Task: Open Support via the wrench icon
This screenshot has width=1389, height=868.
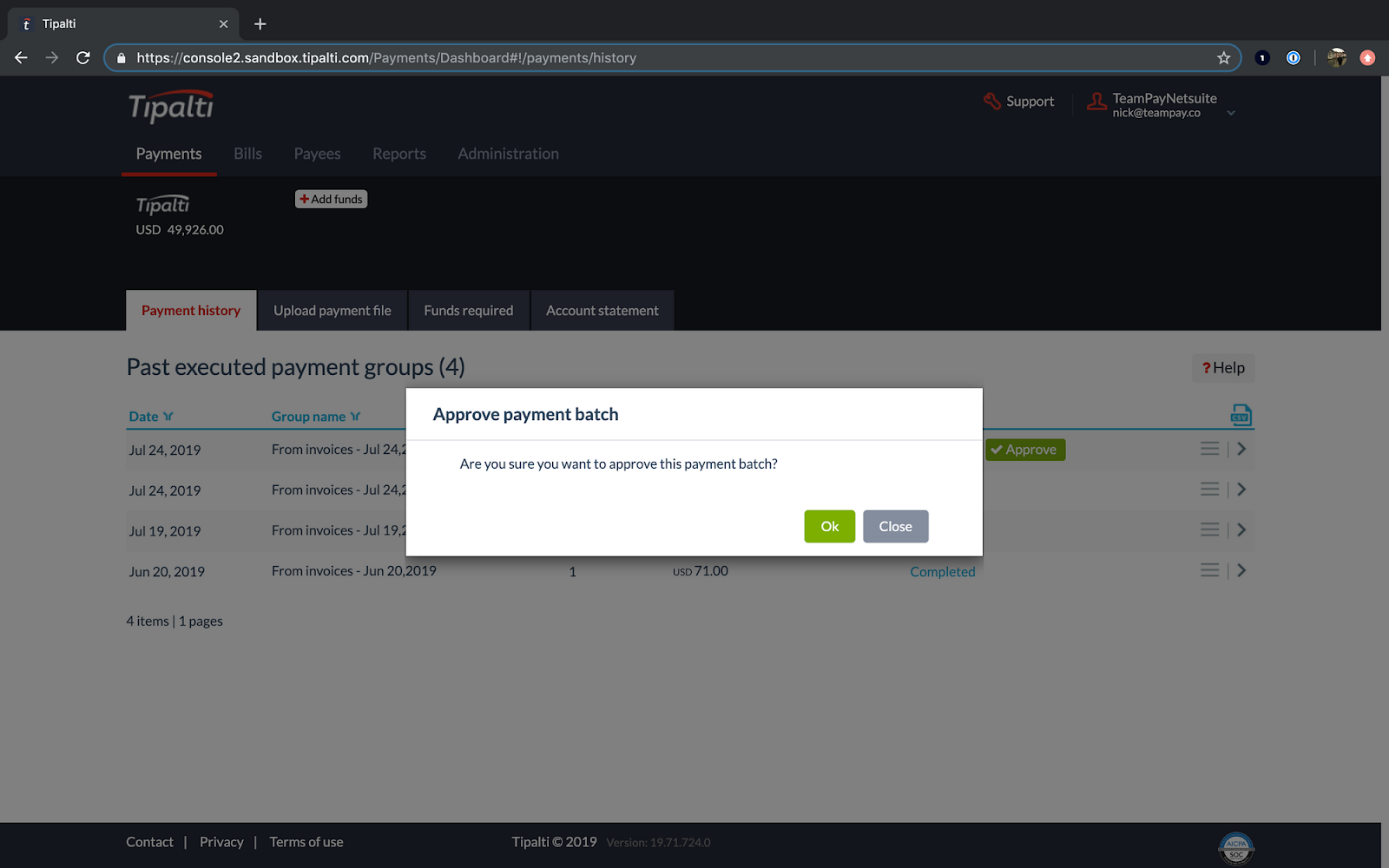Action: click(991, 101)
